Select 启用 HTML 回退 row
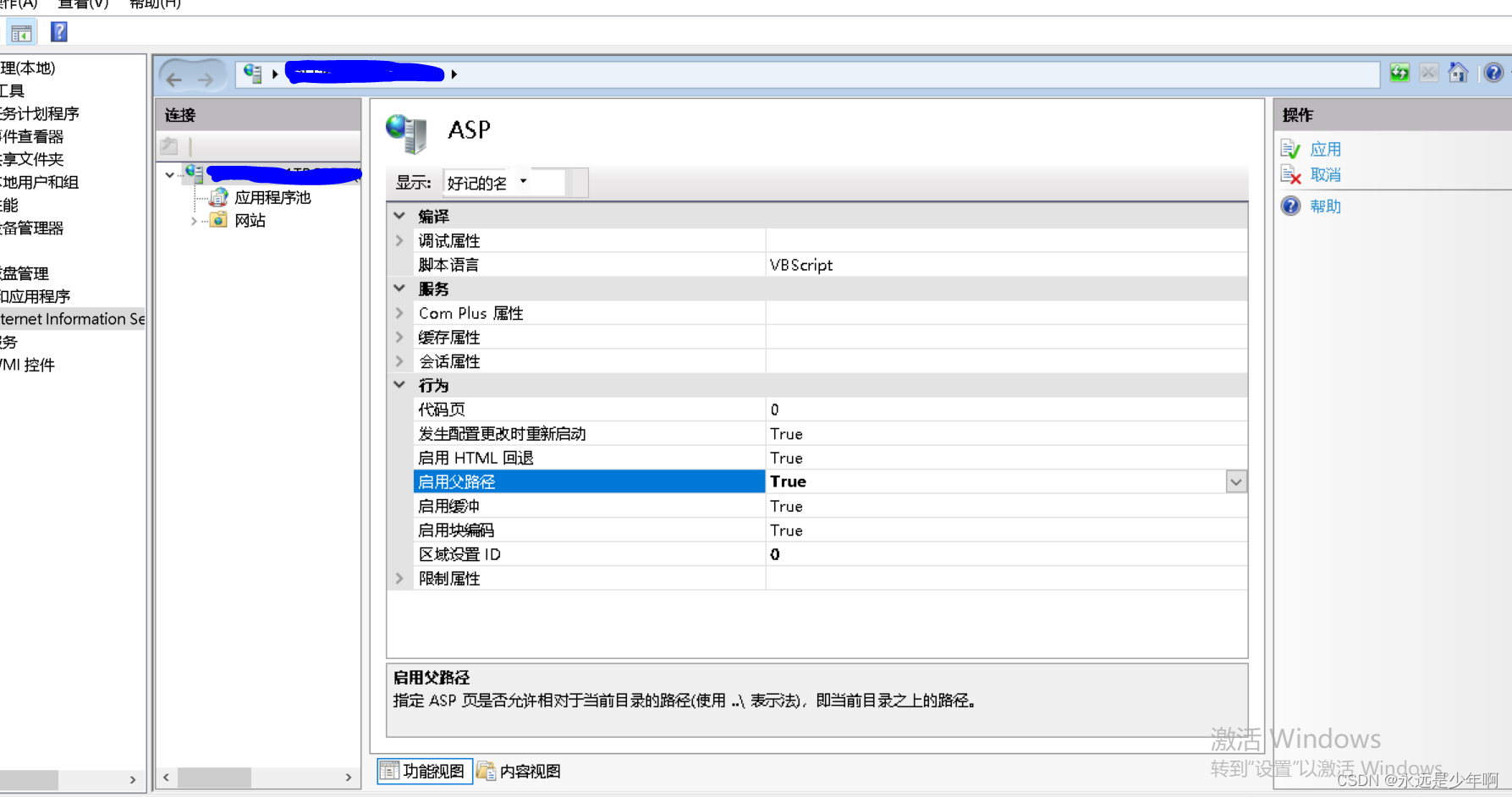The width and height of the screenshot is (1512, 797). point(830,458)
